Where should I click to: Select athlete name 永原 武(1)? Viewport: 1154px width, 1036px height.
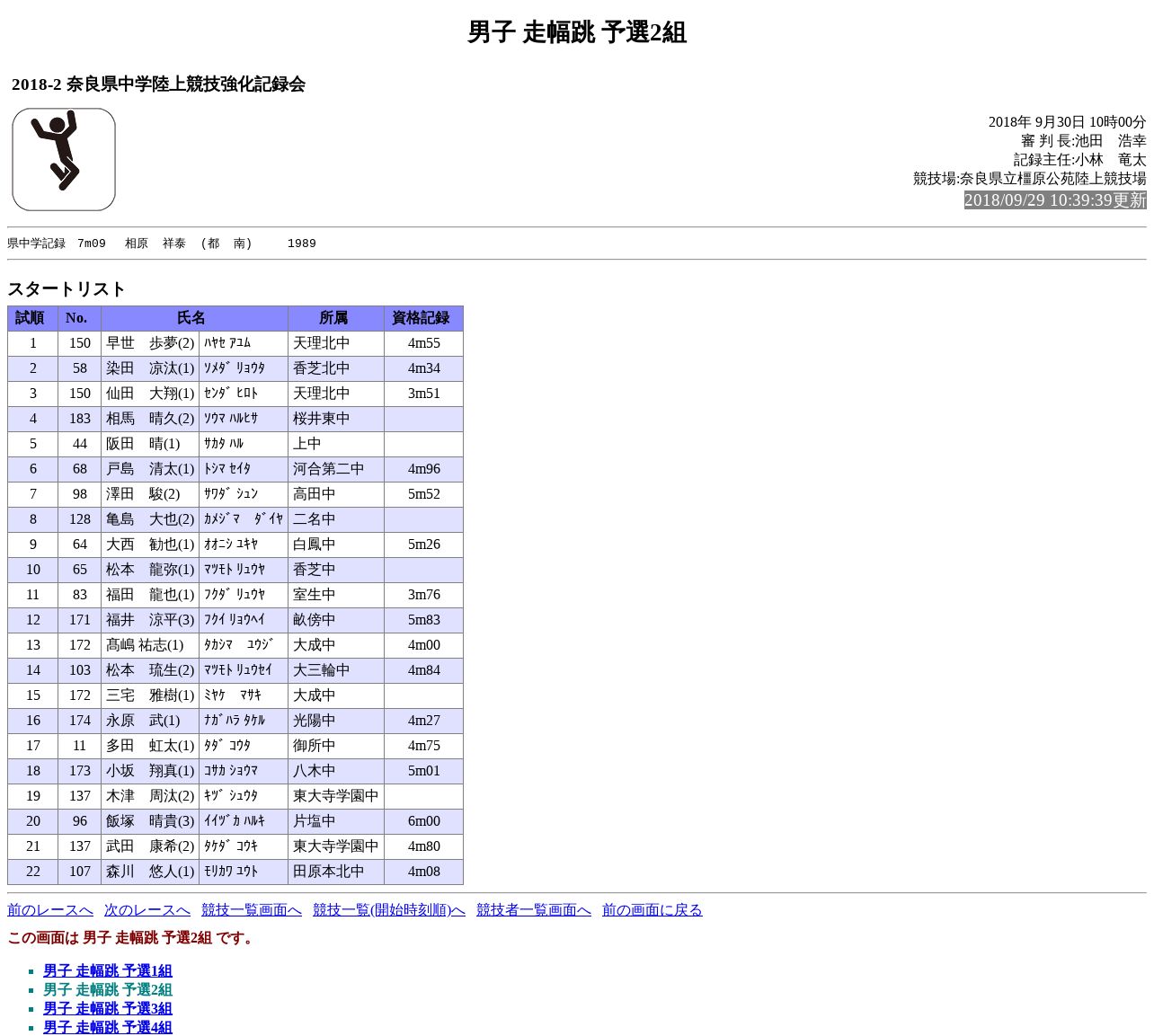143,721
